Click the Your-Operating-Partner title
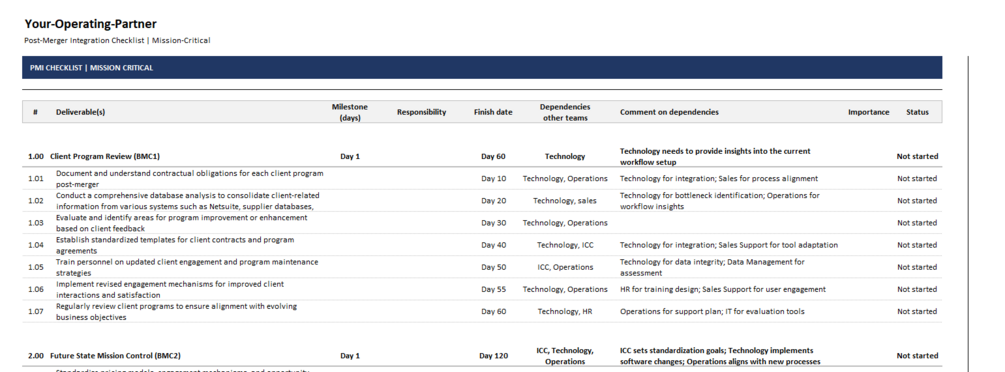Screen dimensions: 1005x372 [90, 24]
